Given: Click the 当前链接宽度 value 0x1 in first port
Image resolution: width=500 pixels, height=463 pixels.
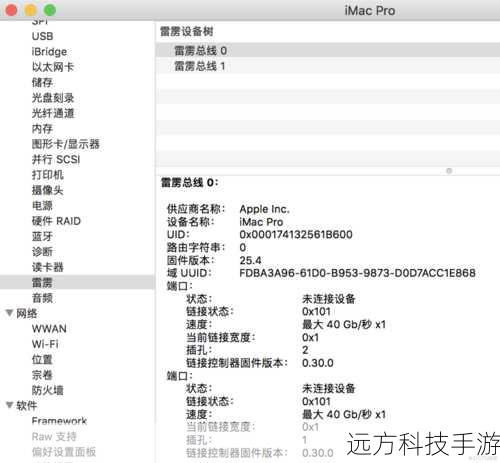Looking at the screenshot, I should [x=310, y=337].
